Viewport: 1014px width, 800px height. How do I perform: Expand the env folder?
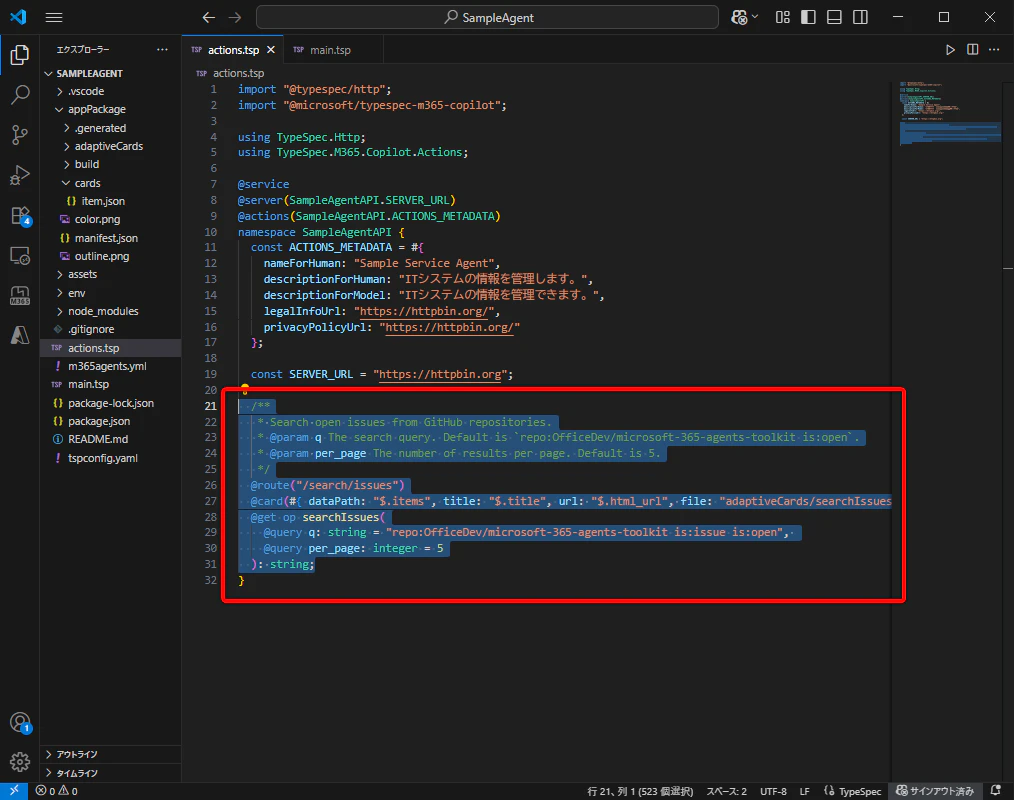76,293
